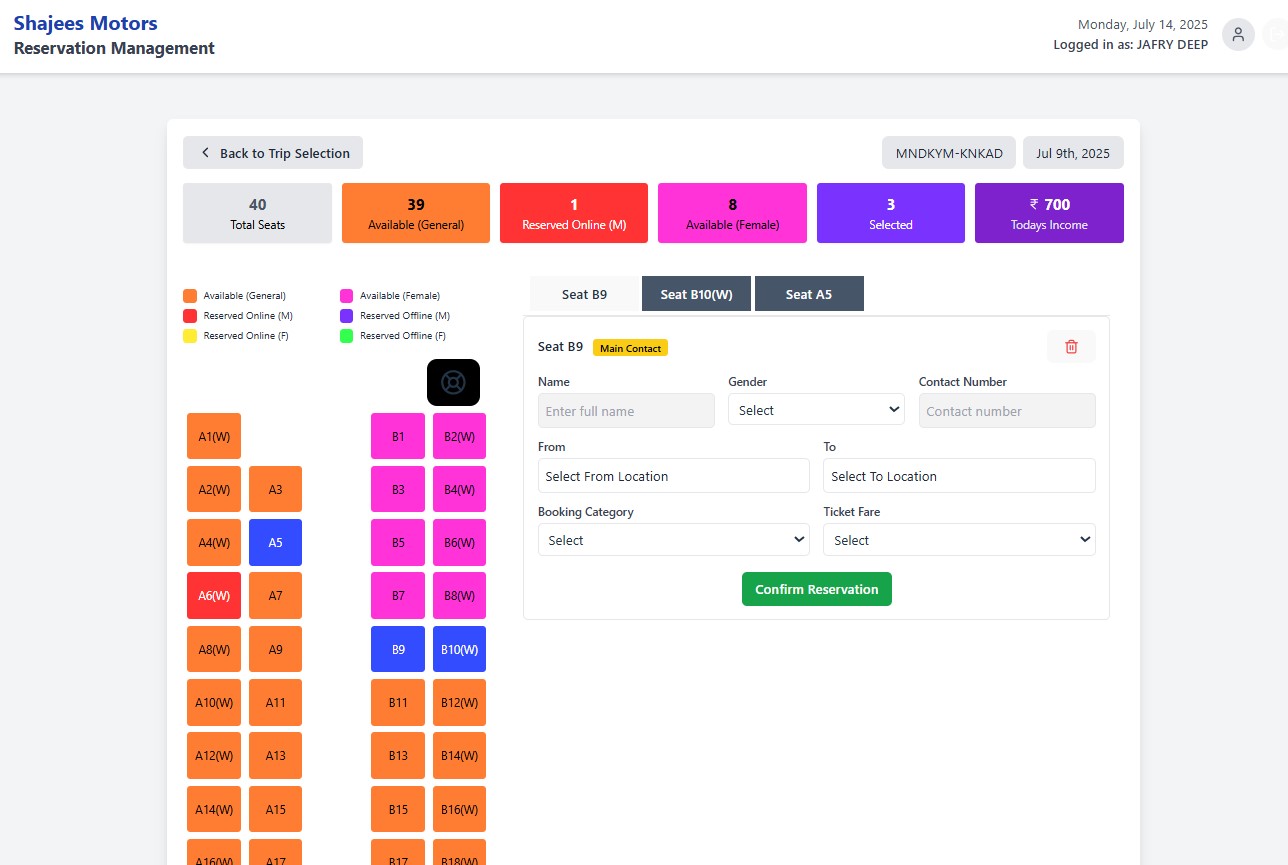Click the Select From Location field

tap(673, 476)
